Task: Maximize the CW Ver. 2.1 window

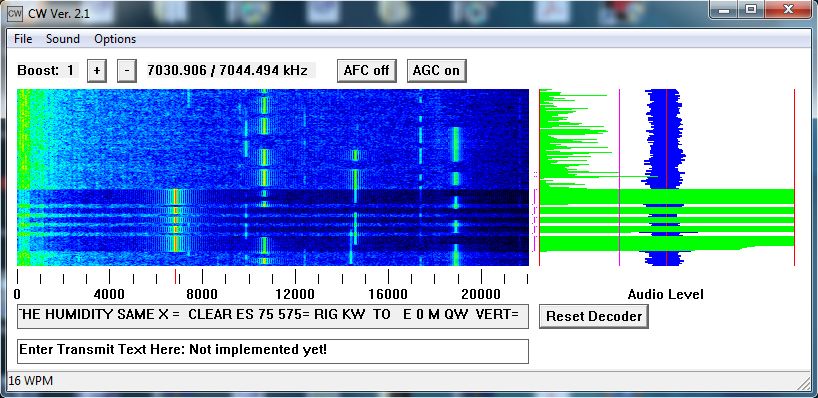Action: coord(751,9)
